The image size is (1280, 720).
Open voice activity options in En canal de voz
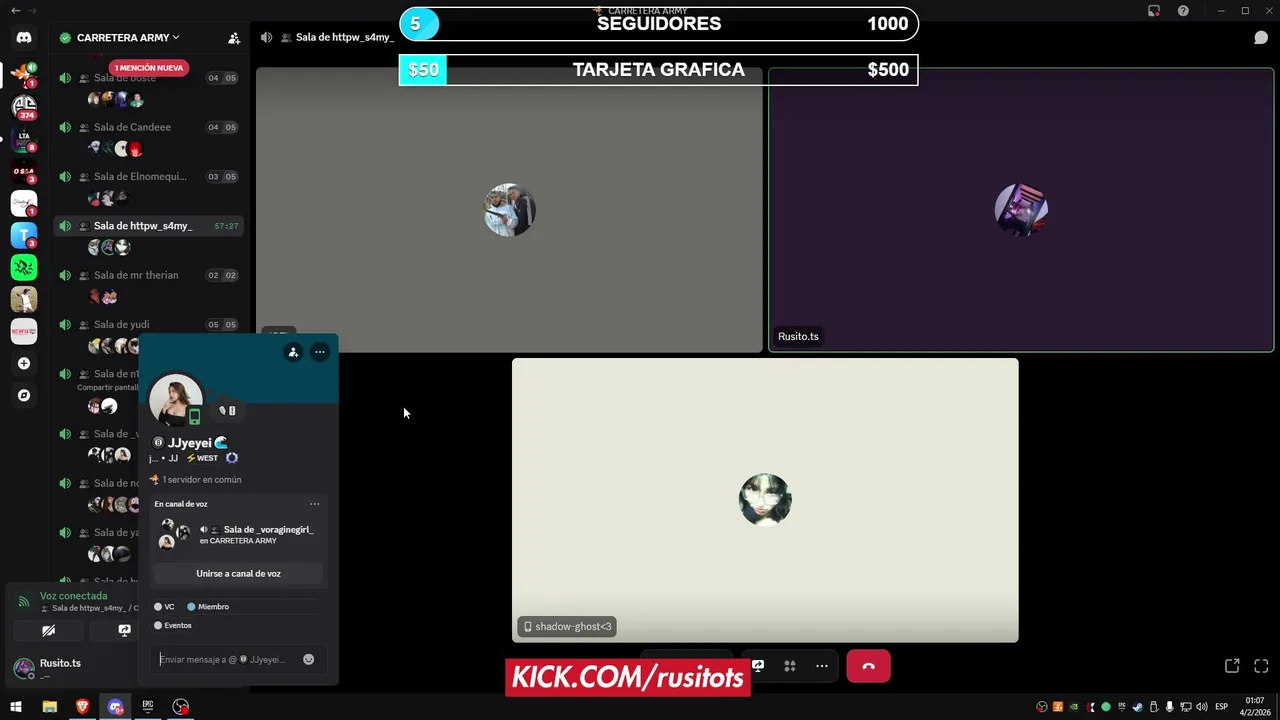pyautogui.click(x=314, y=504)
